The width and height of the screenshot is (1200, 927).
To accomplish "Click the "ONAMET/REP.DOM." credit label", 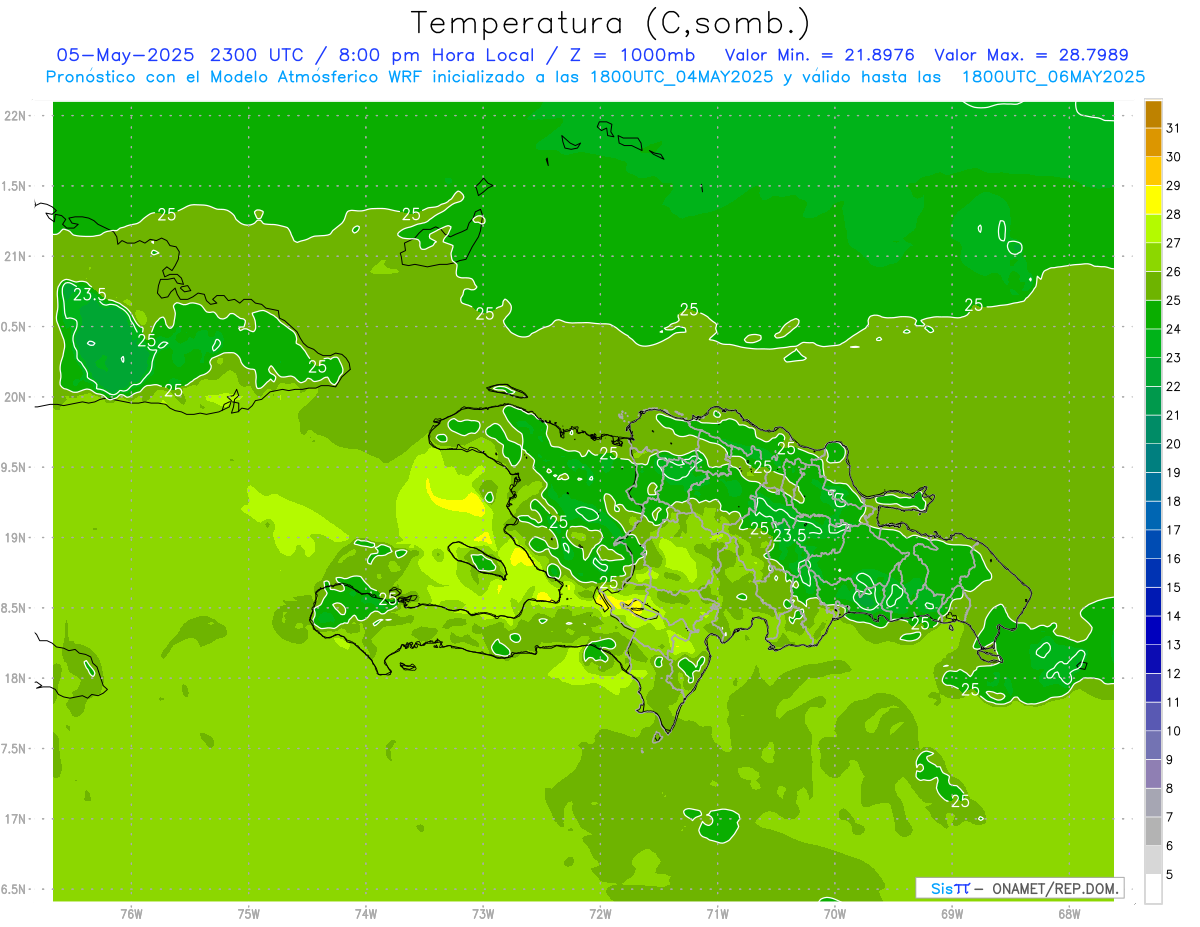I will click(x=1055, y=888).
